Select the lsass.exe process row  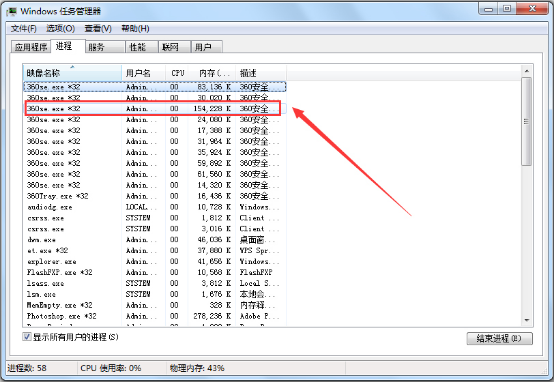point(155,283)
